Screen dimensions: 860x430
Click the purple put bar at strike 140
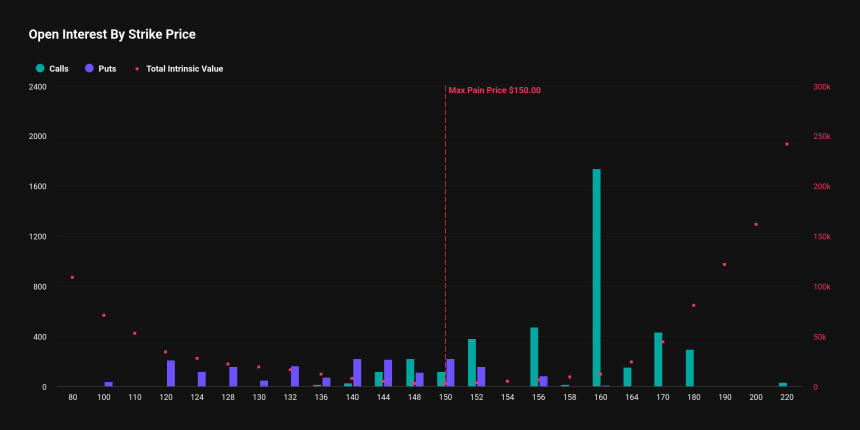pos(357,373)
